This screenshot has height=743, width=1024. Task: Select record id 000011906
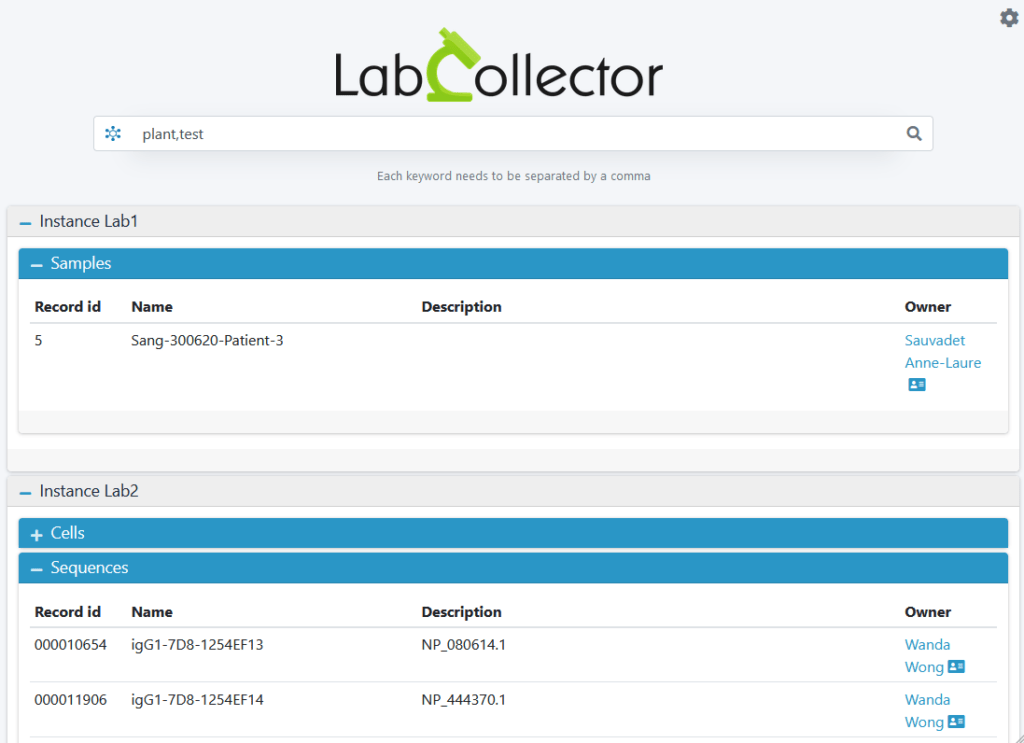pyautogui.click(x=71, y=699)
